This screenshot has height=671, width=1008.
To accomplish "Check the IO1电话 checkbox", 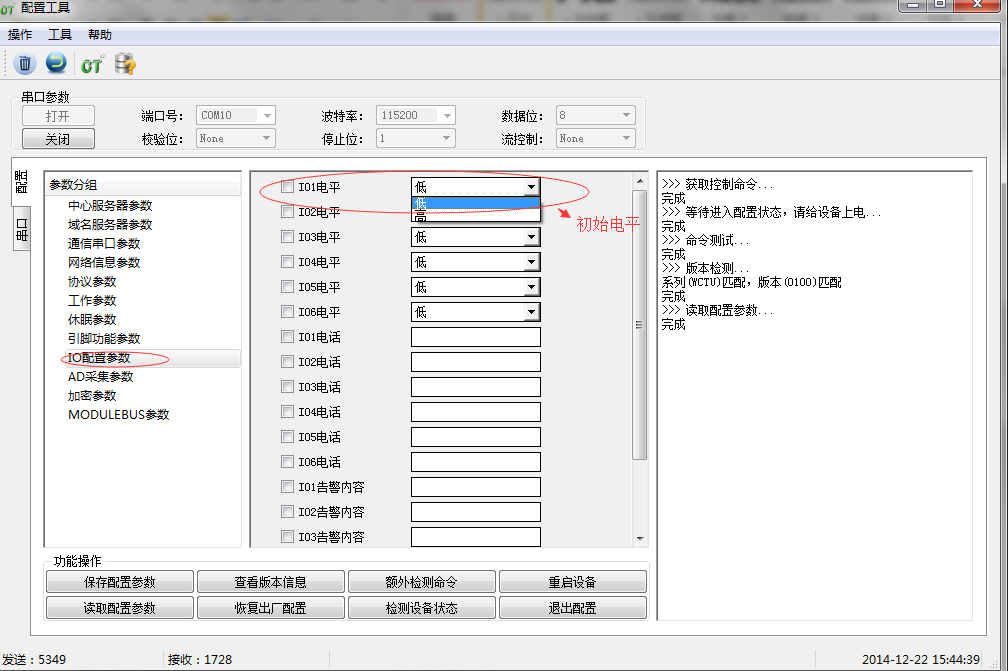I will pos(287,337).
